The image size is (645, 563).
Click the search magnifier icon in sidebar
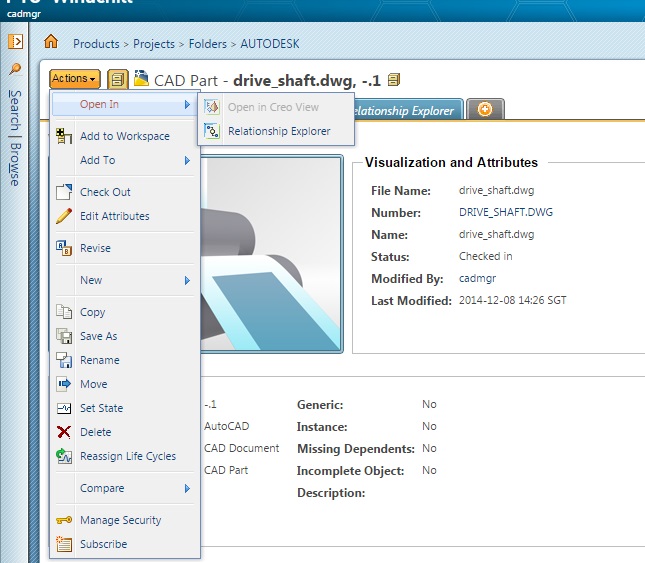(x=15, y=69)
